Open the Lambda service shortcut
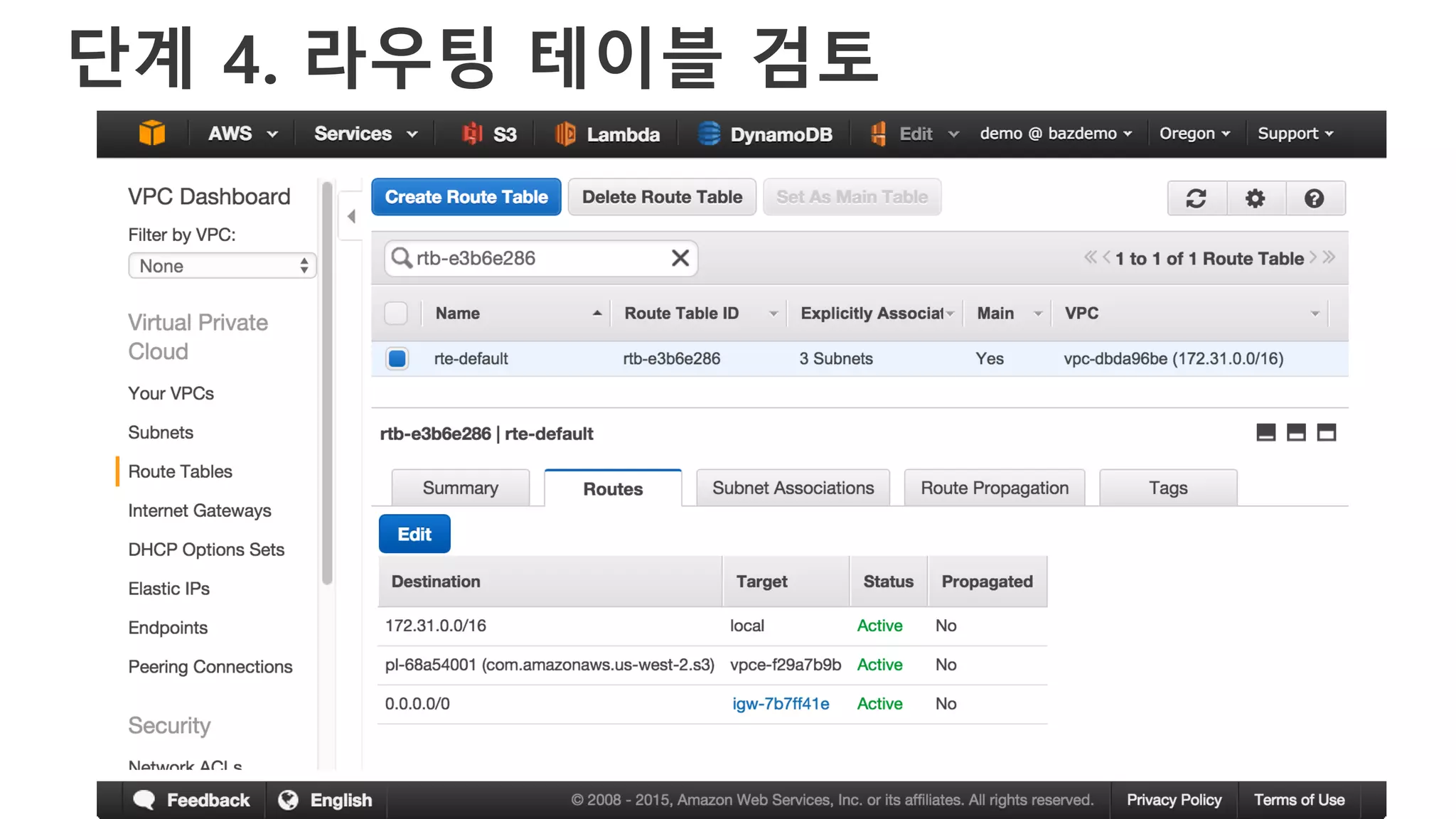 (x=607, y=134)
